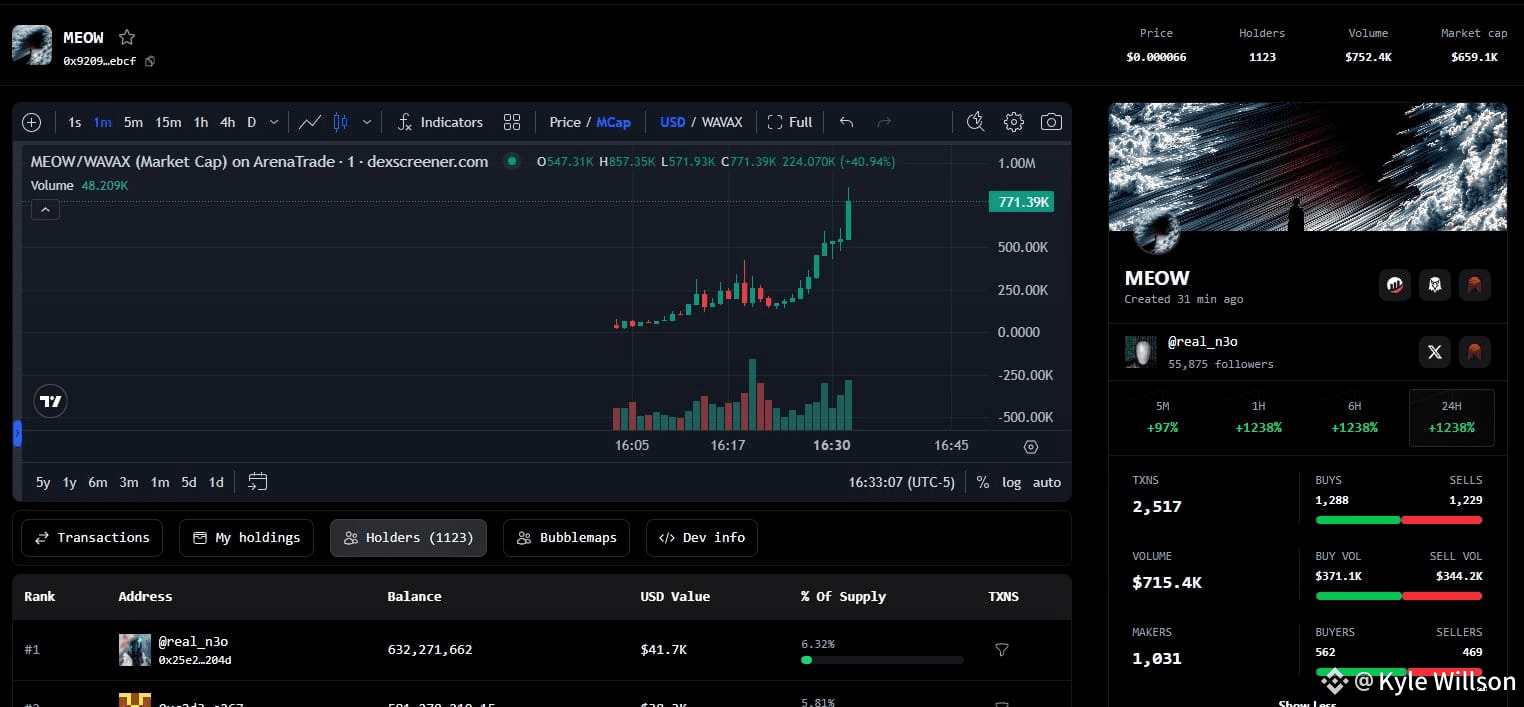Image resolution: width=1524 pixels, height=707 pixels.
Task: Open the chart settings gear
Action: (1014, 122)
